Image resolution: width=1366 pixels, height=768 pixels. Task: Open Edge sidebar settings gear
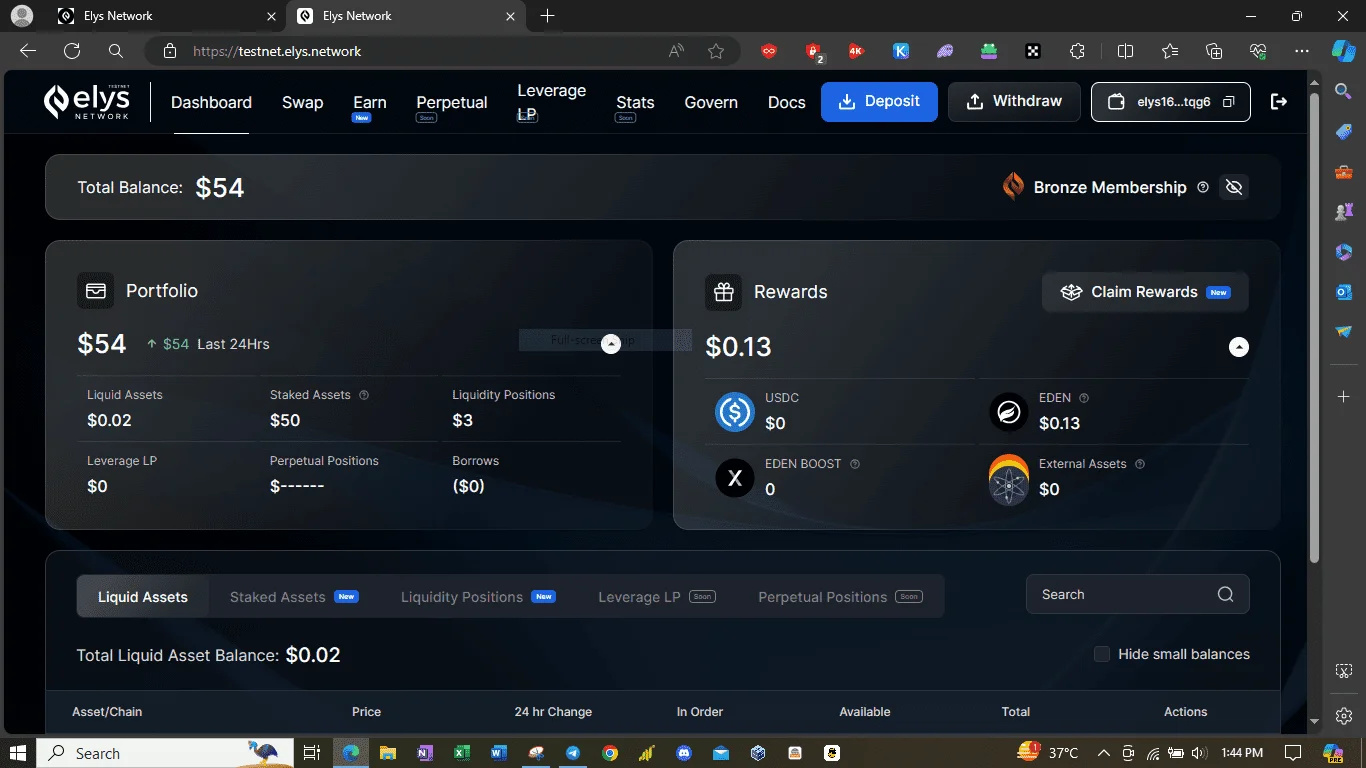click(1344, 716)
